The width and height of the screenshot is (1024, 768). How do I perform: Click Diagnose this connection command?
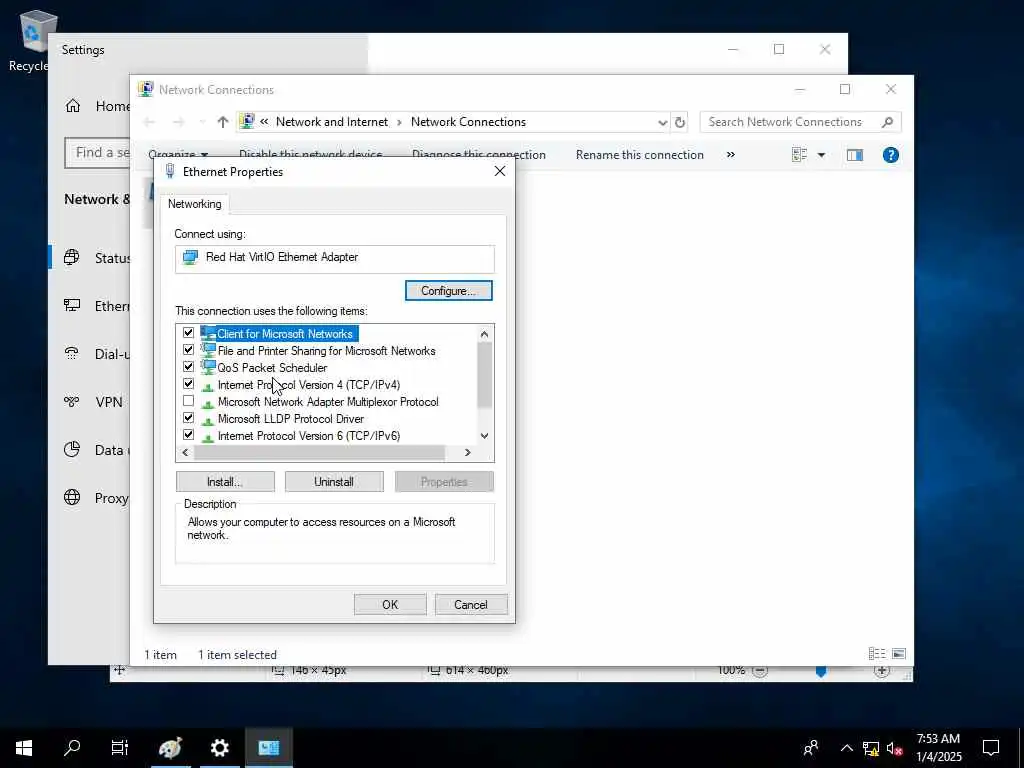(x=479, y=155)
